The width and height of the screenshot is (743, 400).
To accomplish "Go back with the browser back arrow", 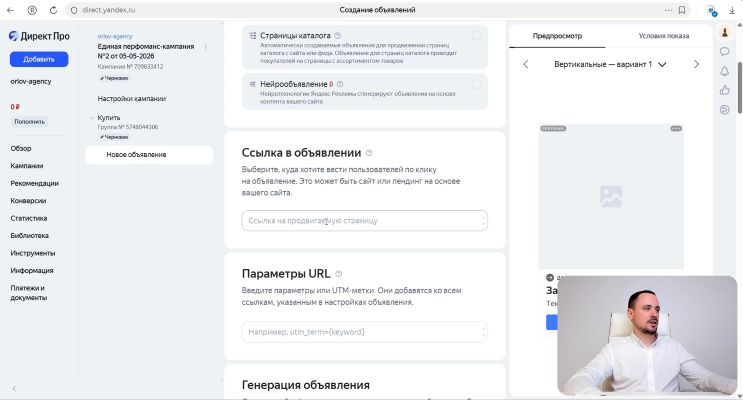I will (10, 10).
